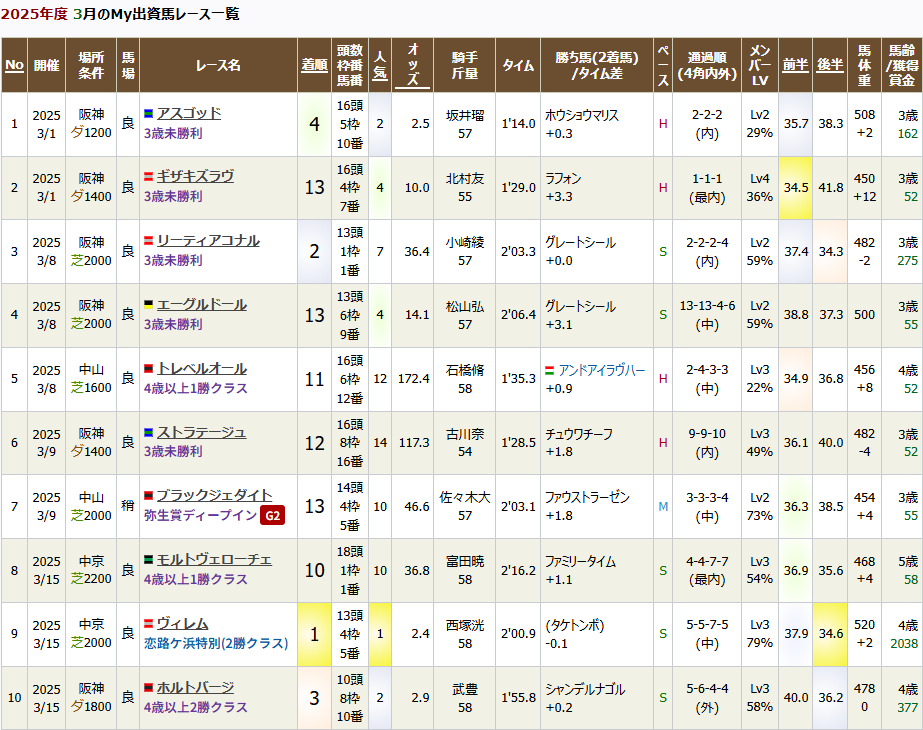Open horse page for リーティアコナル
The height and width of the screenshot is (730, 923).
tap(207, 241)
